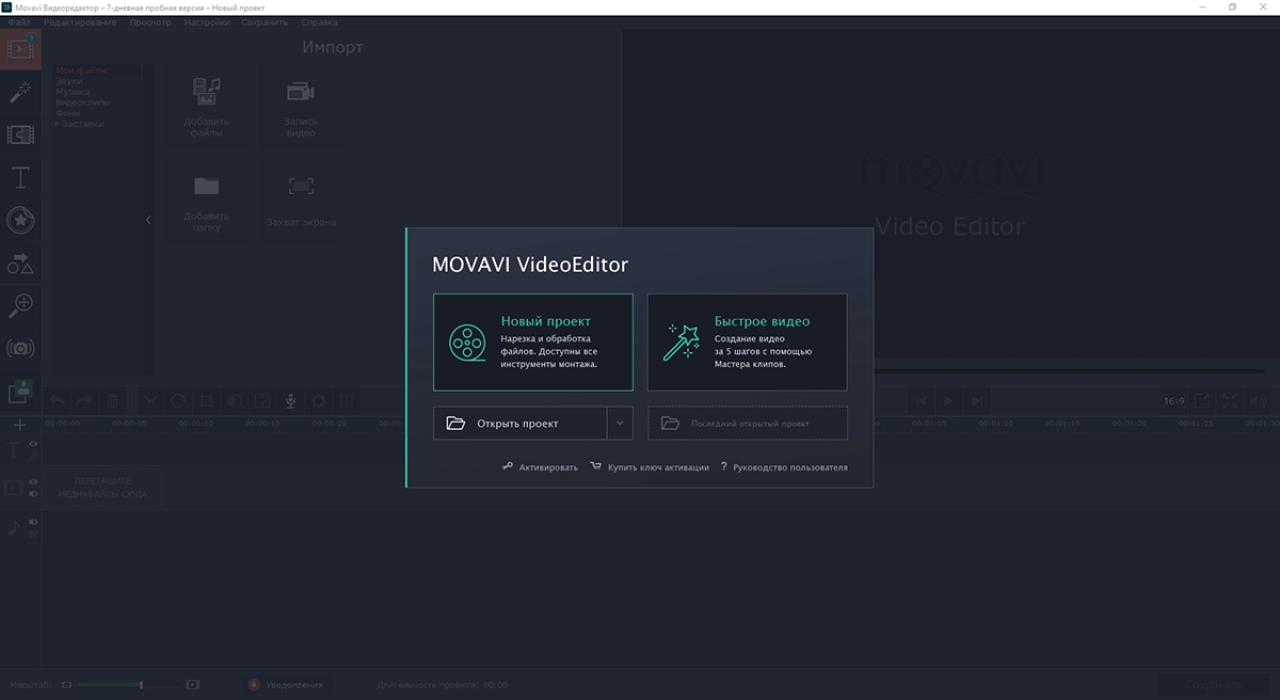This screenshot has width=1280, height=700.
Task: Expand the dropdown arrow beside Открыть проект
Action: 620,423
